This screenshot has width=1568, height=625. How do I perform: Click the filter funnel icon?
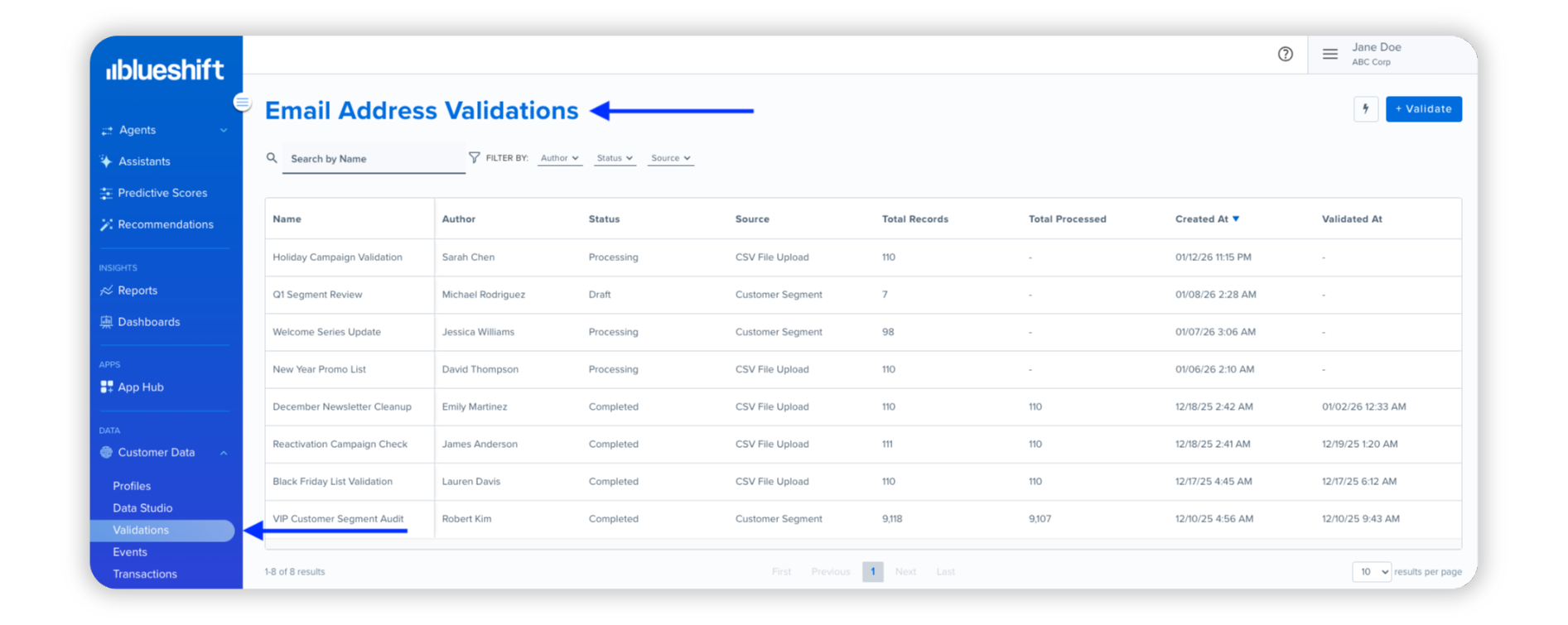click(x=474, y=157)
